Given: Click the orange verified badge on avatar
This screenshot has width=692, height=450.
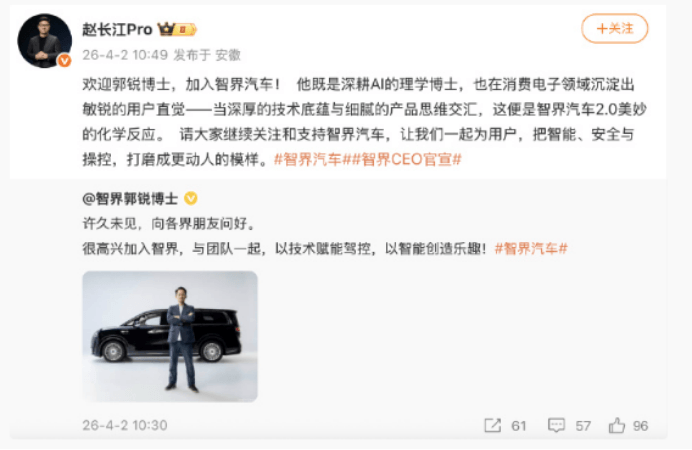Looking at the screenshot, I should [64, 60].
